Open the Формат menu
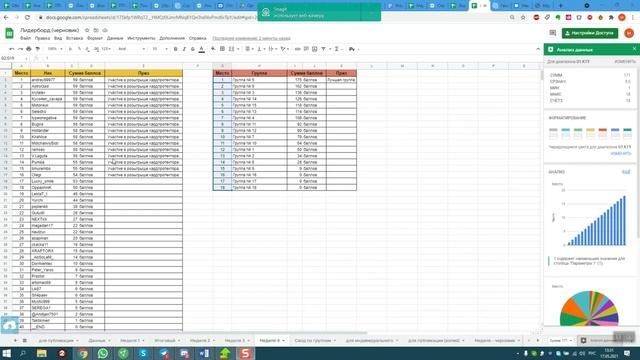This screenshot has width=640, height=360. 95,38
